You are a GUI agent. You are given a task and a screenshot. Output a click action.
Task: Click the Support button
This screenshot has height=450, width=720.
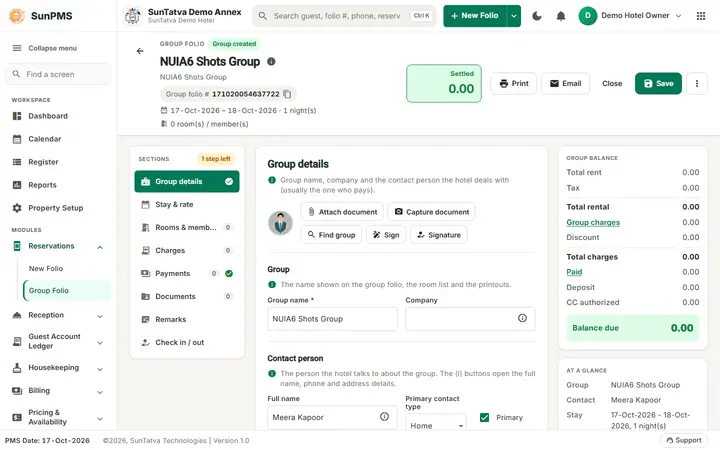pos(684,440)
